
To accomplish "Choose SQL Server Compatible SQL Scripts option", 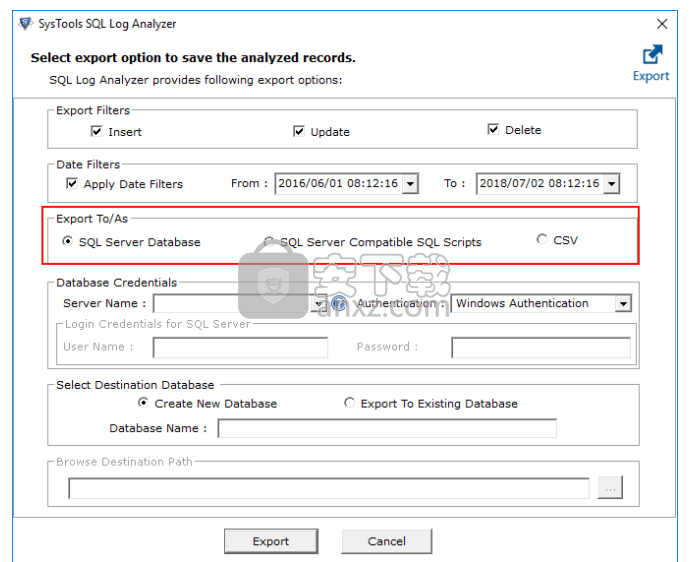I will coord(269,241).
